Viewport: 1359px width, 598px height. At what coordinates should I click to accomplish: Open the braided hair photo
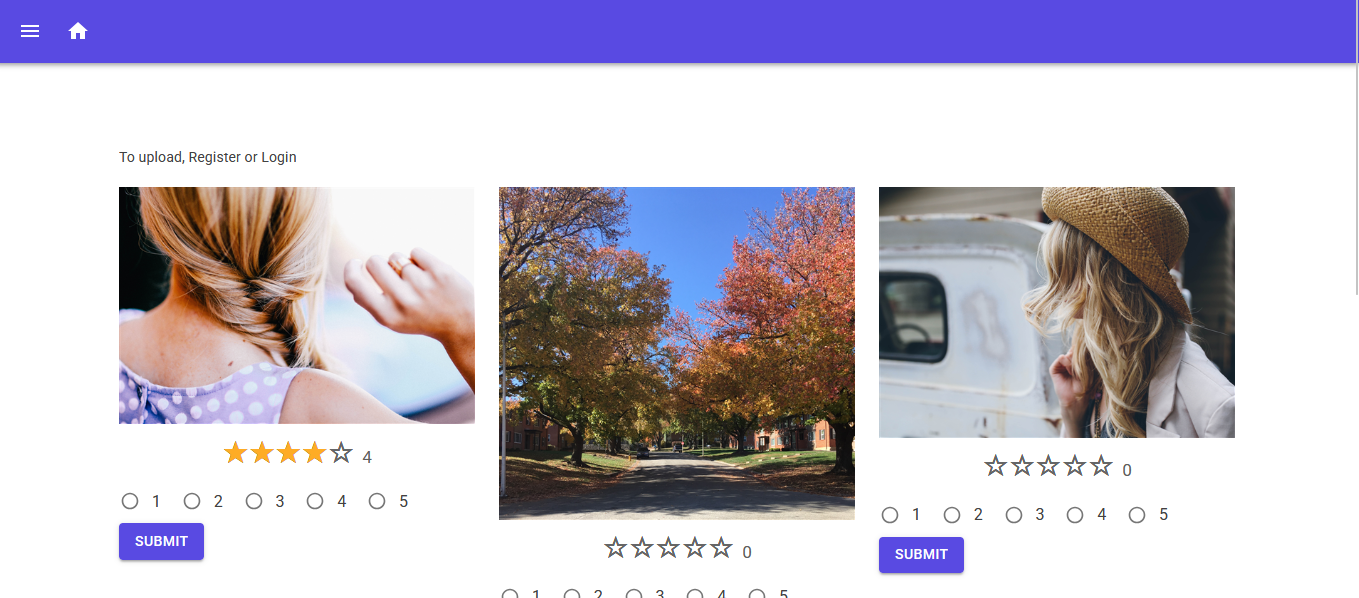pos(297,305)
